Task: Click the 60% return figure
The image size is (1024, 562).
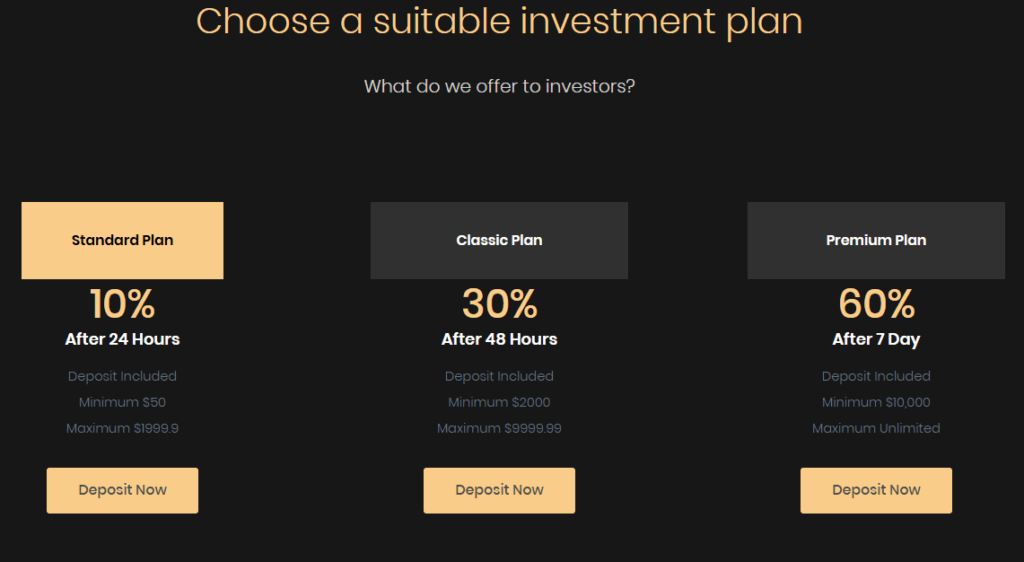Action: coord(876,303)
